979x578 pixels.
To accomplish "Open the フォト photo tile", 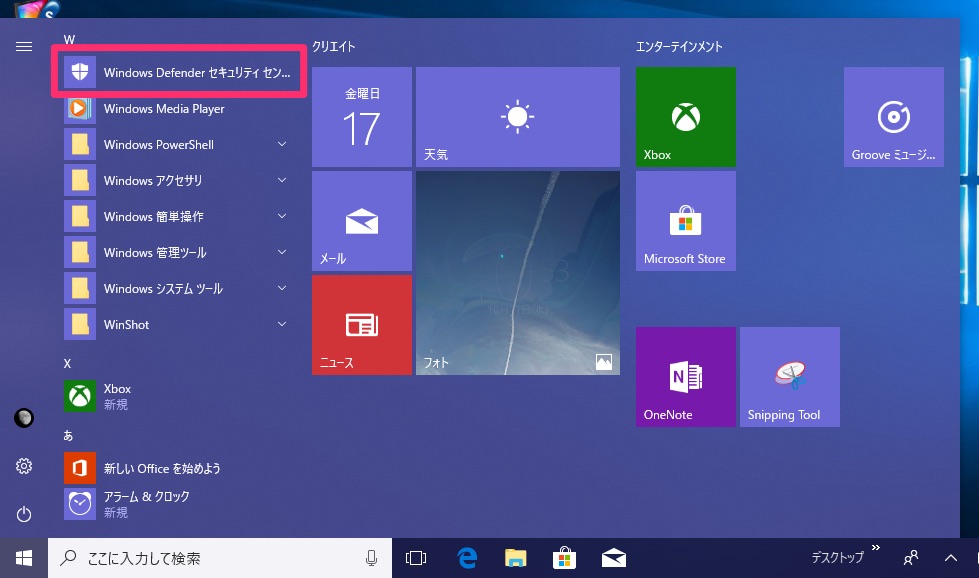I will pyautogui.click(x=518, y=273).
